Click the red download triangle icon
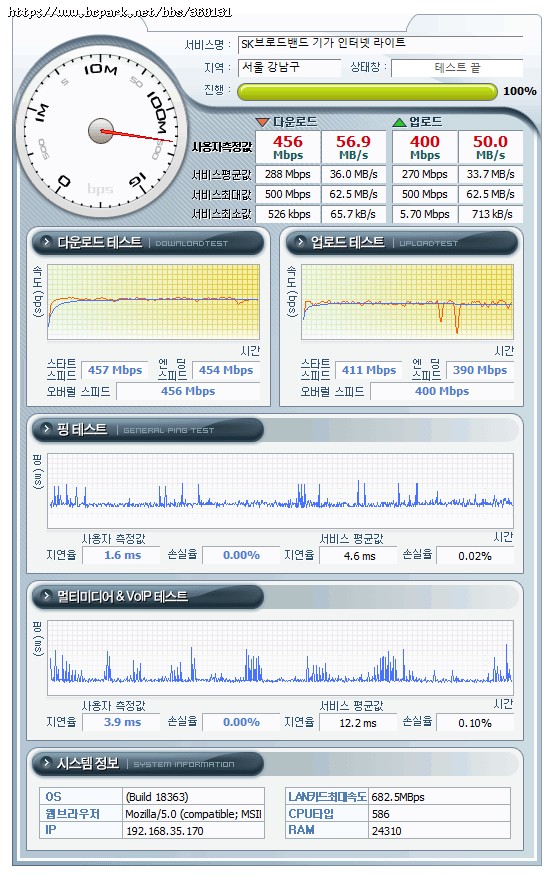The width and height of the screenshot is (549, 876). click(x=262, y=122)
